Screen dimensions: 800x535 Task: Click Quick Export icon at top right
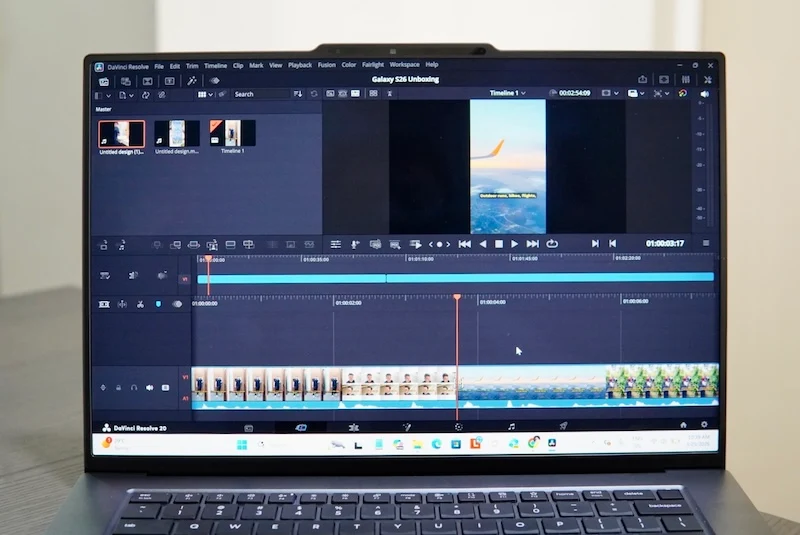click(642, 79)
